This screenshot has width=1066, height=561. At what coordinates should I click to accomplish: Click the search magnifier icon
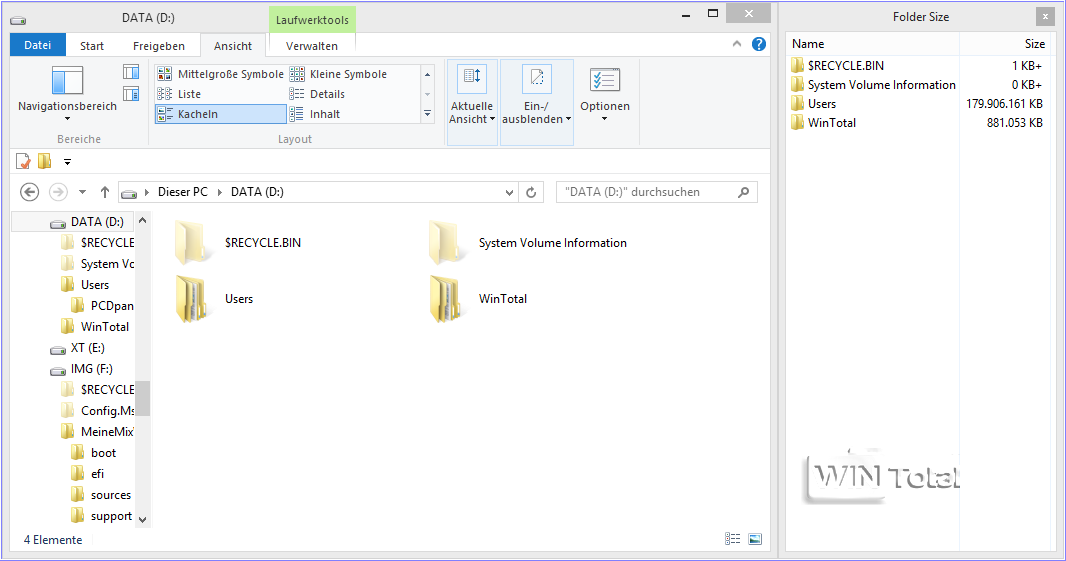[743, 192]
